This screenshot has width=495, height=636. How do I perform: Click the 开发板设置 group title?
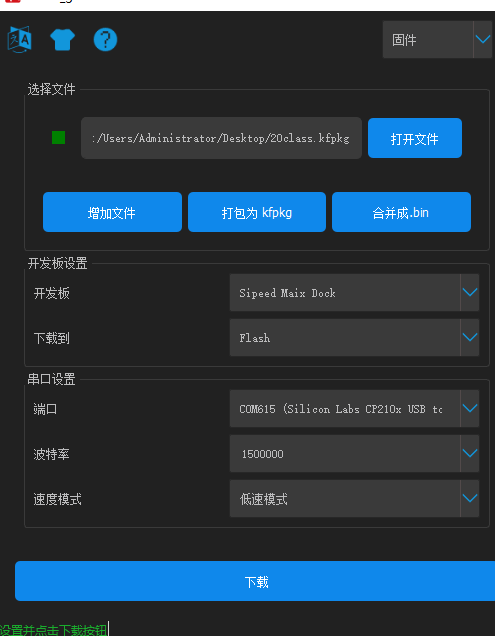tap(58, 263)
